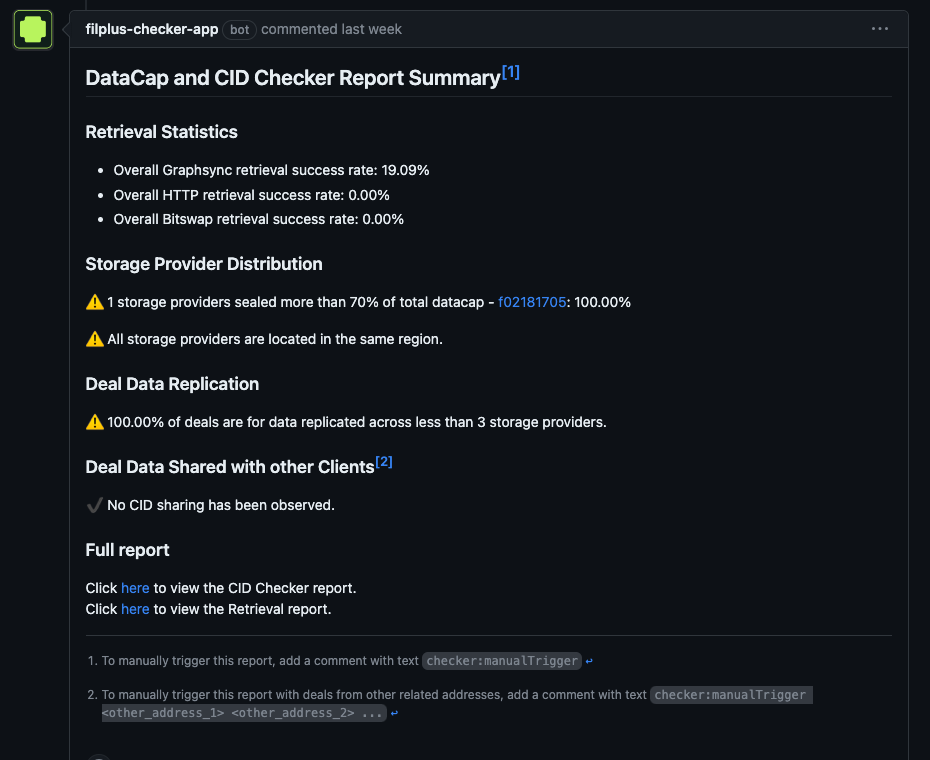Open the storage provider f02181705 link
The height and width of the screenshot is (760, 930).
coord(531,301)
